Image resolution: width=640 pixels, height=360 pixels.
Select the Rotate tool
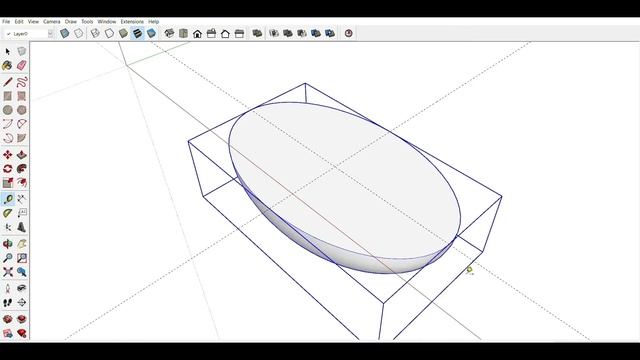pyautogui.click(x=8, y=169)
